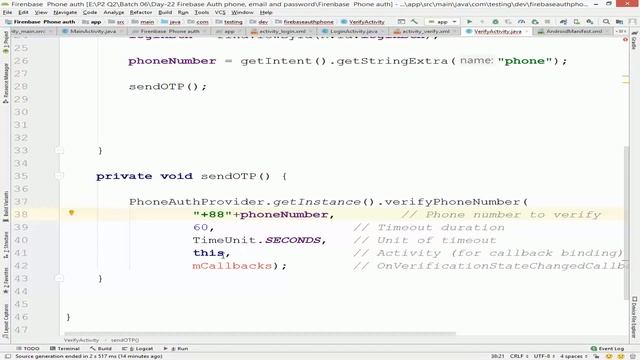Click the 38:21 cursor position indicator
640x360 pixels.
[x=498, y=356]
